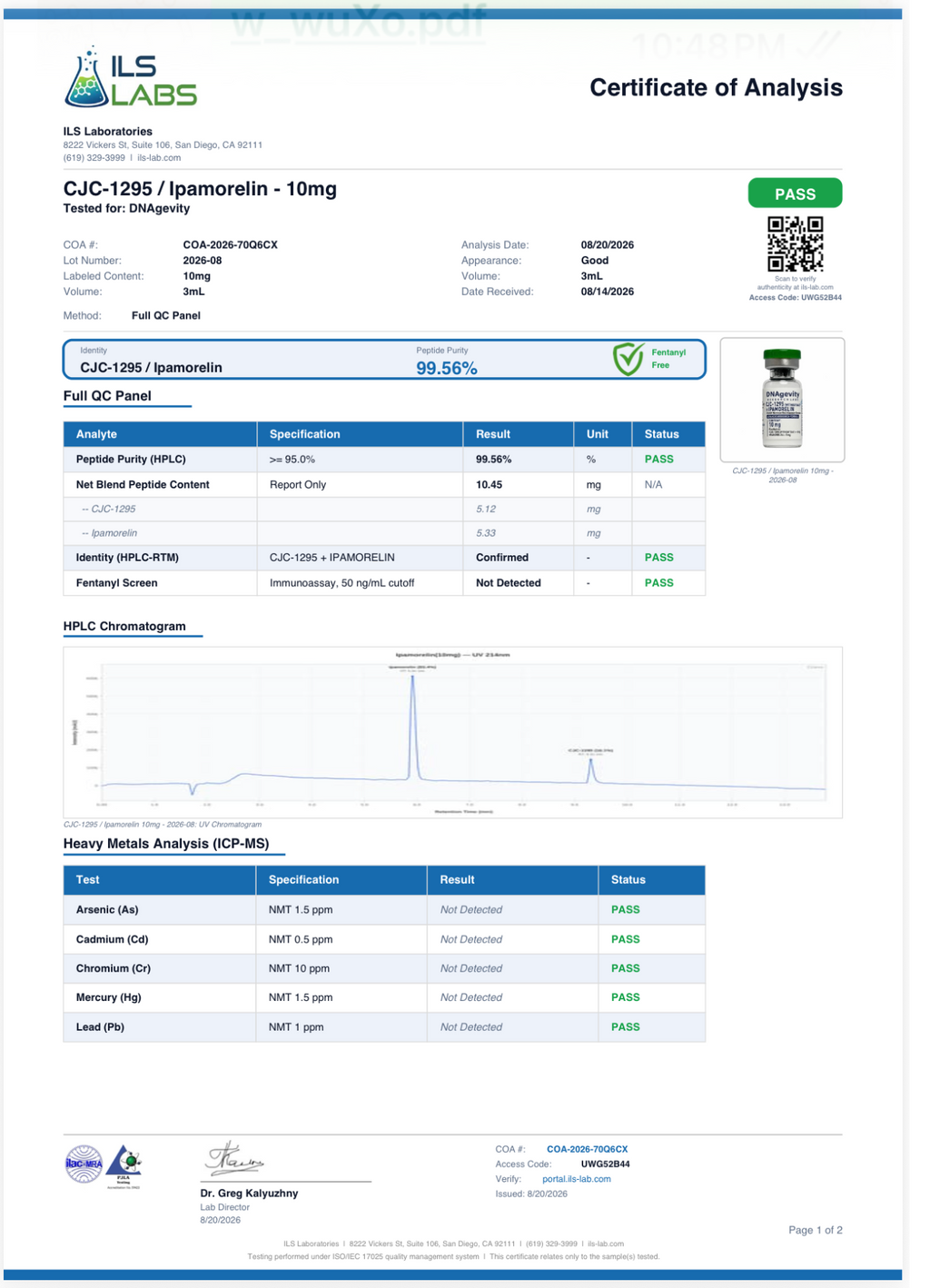The image size is (930, 1288).
Task: Select the '-- CJC-1295' sub-row label
Action: tap(109, 510)
